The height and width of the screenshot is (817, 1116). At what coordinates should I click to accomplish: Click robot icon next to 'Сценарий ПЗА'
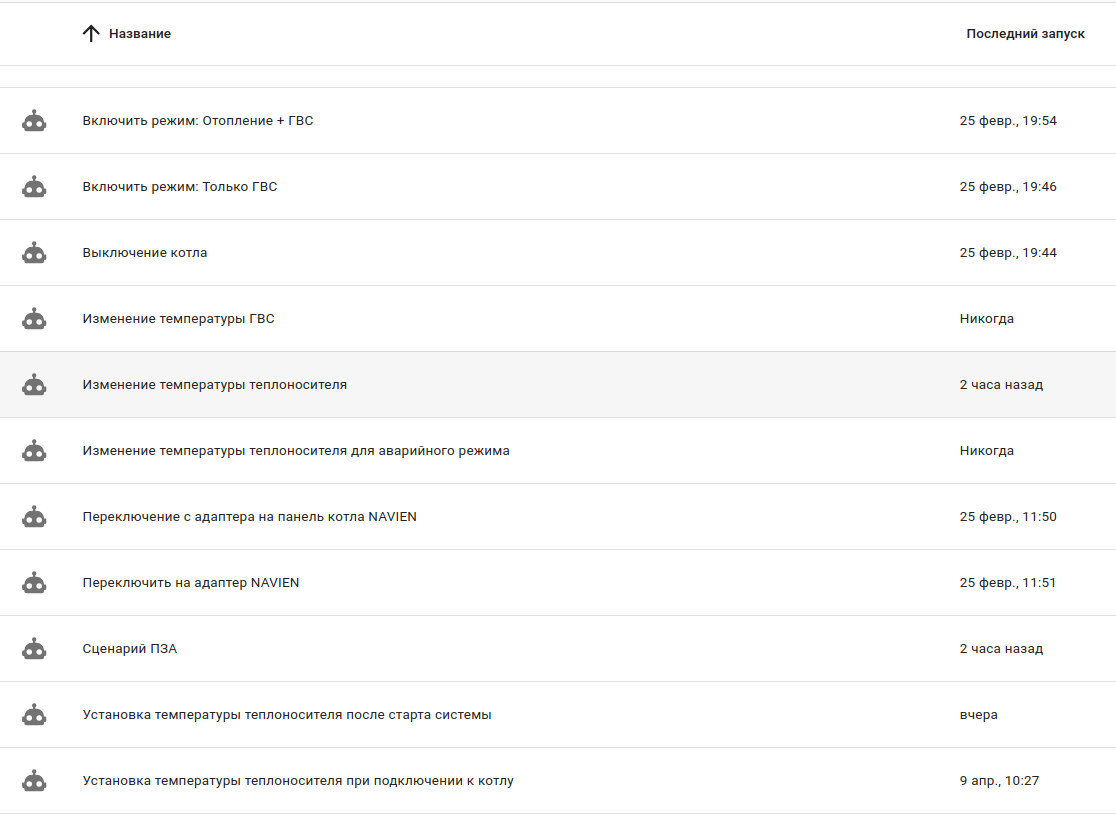pos(35,649)
